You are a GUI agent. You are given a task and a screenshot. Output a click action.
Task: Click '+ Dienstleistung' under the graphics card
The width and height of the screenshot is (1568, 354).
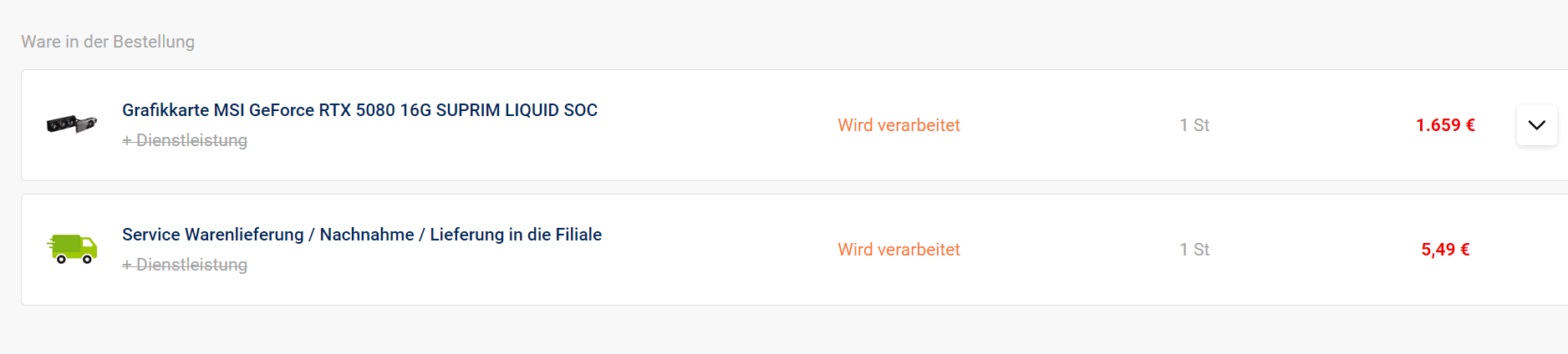[185, 140]
